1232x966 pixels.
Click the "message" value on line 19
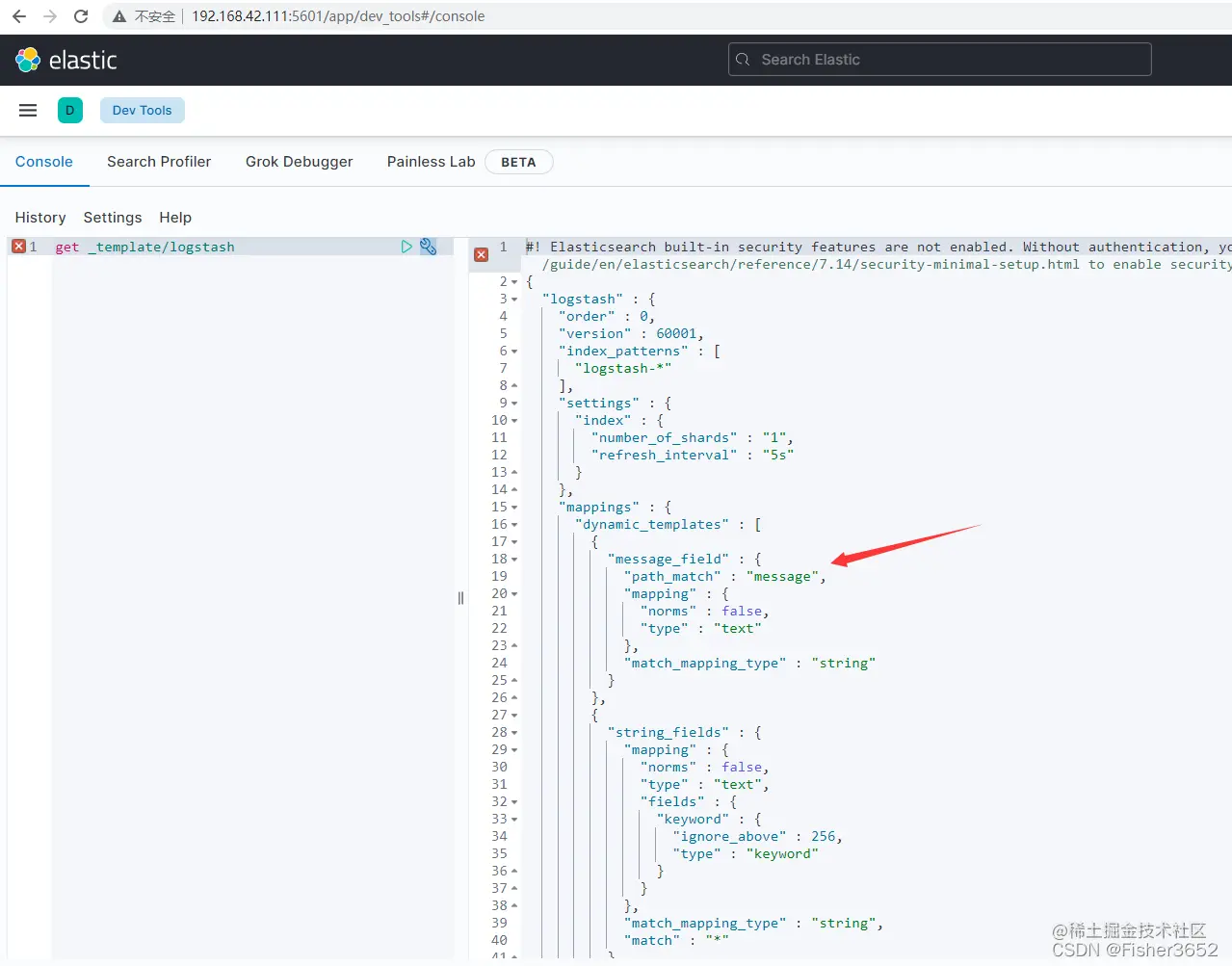[x=782, y=576]
